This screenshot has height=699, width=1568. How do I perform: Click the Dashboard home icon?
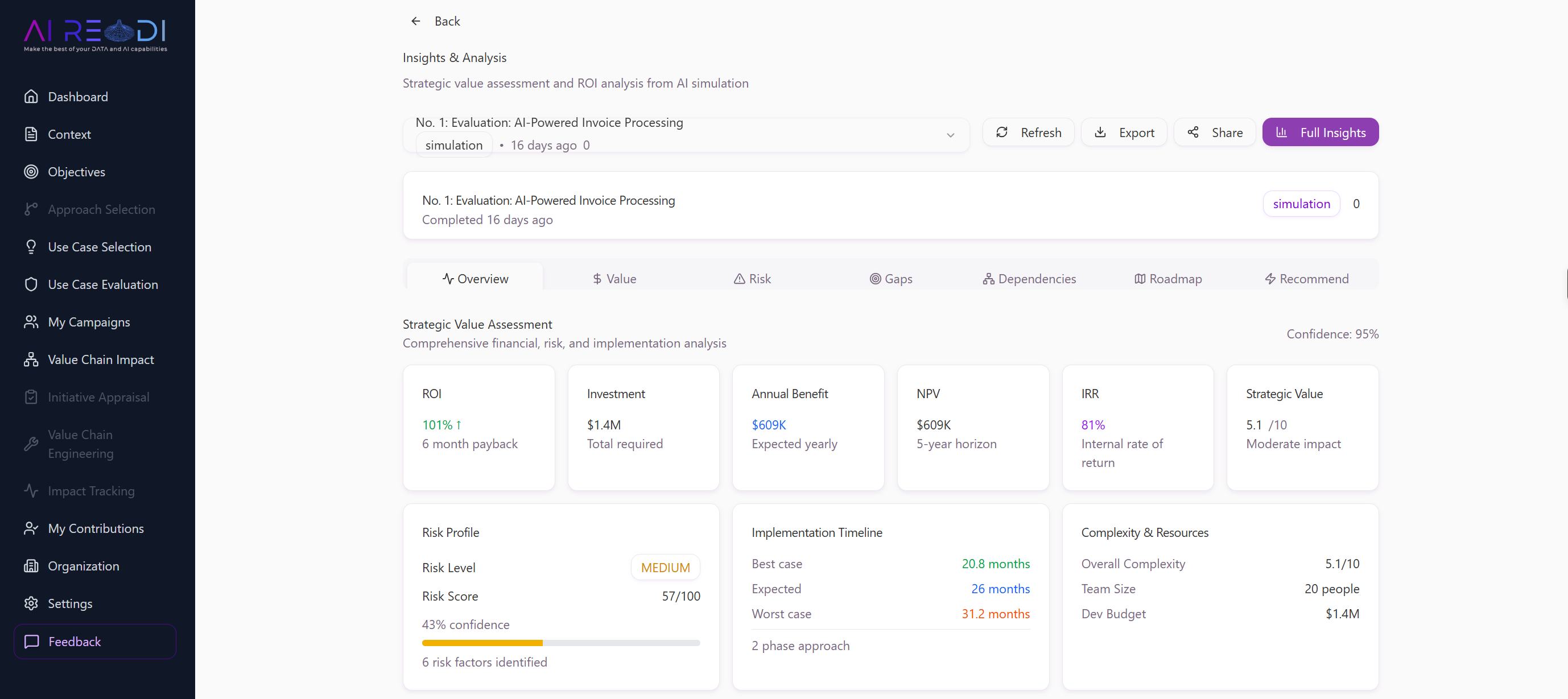[31, 97]
